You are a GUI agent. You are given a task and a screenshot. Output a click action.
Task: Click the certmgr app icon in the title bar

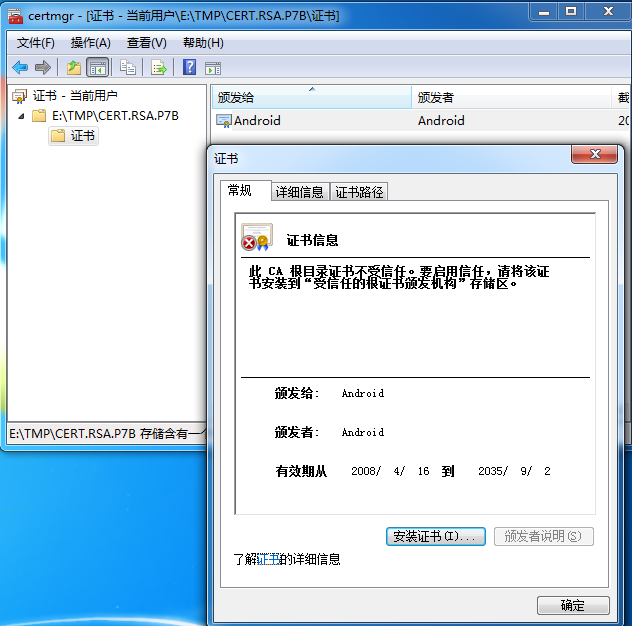15,15
